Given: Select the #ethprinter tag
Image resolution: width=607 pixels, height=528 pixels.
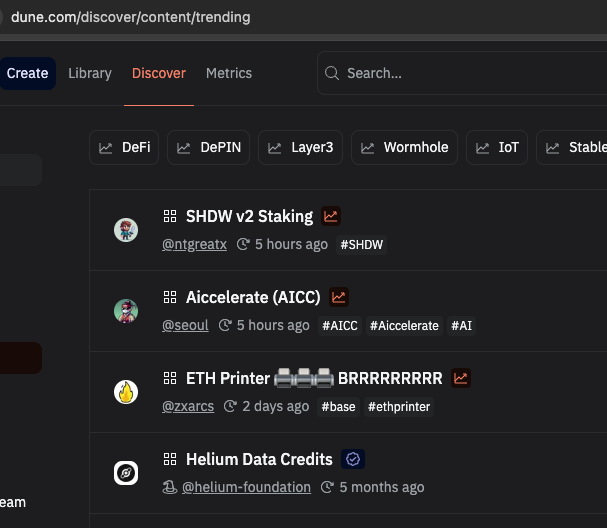Looking at the screenshot, I should pyautogui.click(x=399, y=406).
